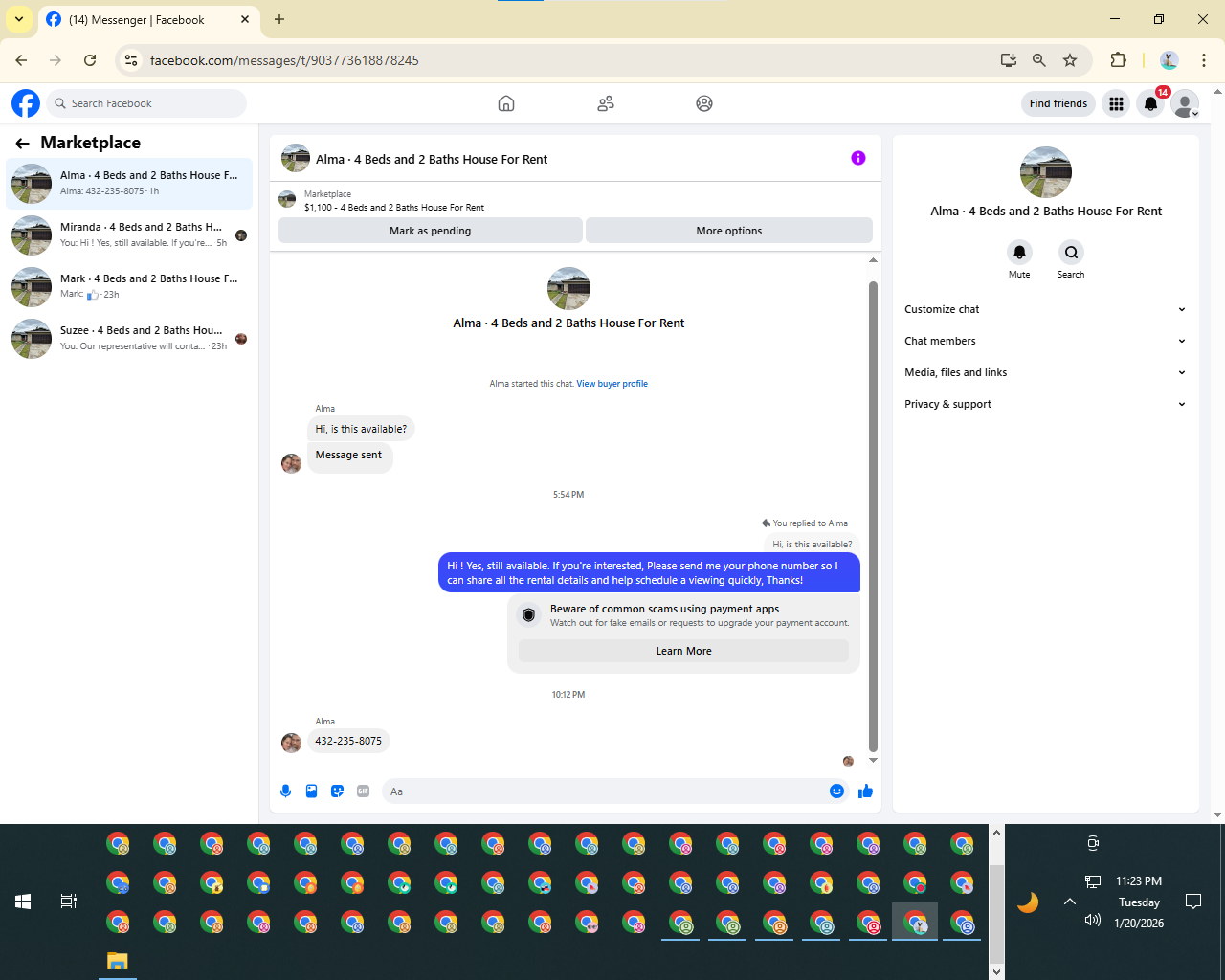Open the $1,100 house listing link
Viewport: 1225px width, 980px height.
coord(394,207)
